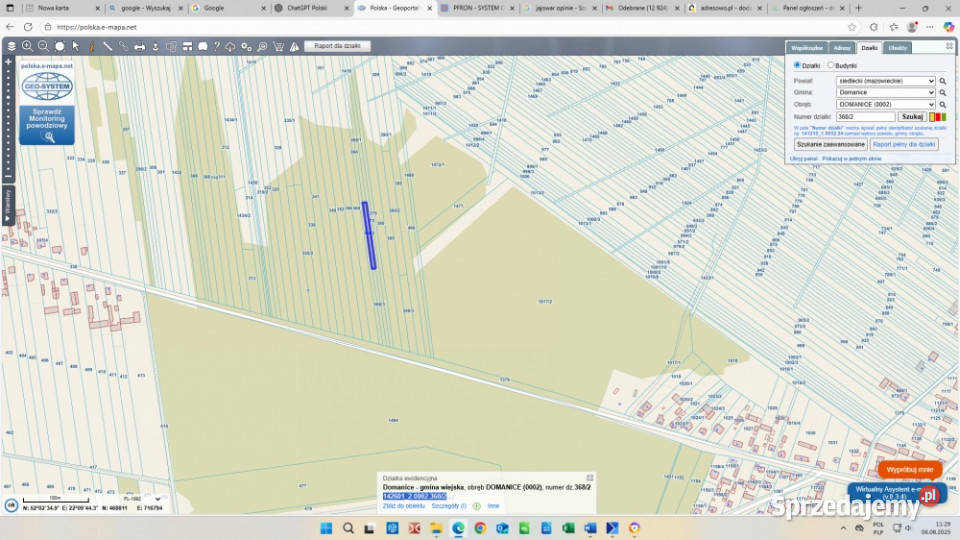Viewport: 960px width, 540px height.
Task: Click magnifier next to Powiat dropdown
Action: click(x=942, y=81)
